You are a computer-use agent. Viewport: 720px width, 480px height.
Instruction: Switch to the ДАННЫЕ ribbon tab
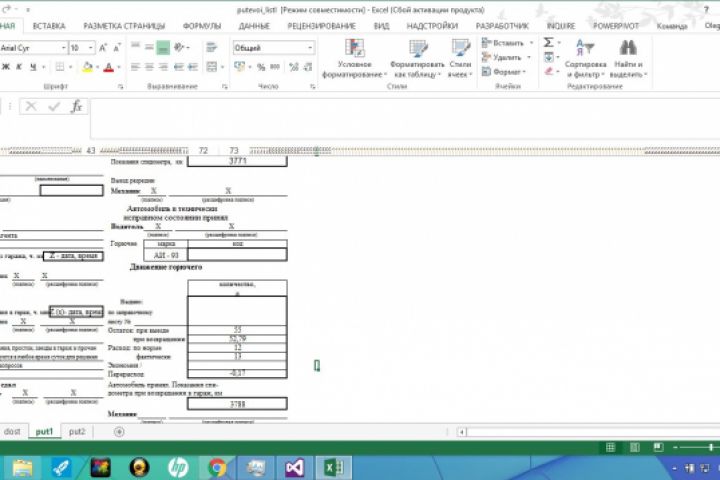tap(254, 26)
